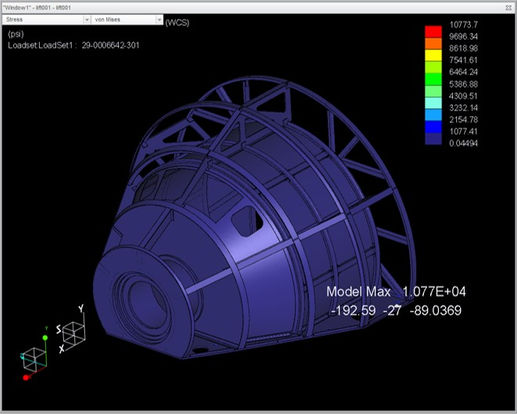Select the legend value 7541.61

click(x=463, y=60)
